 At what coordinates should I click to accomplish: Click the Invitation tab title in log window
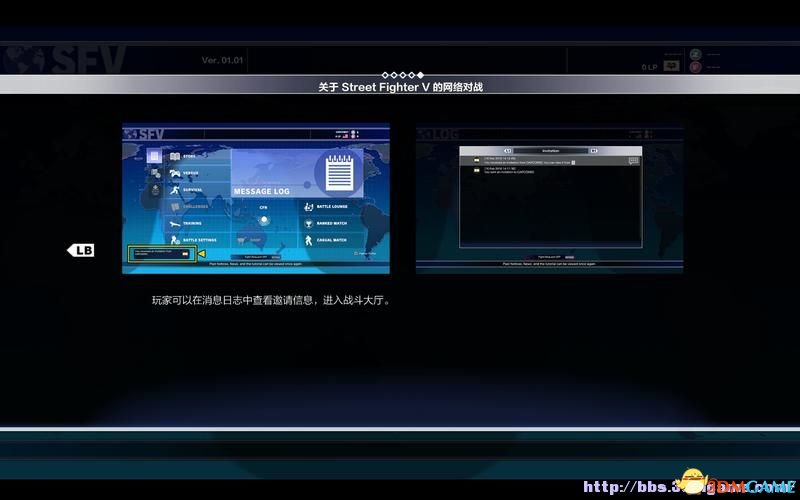point(551,151)
